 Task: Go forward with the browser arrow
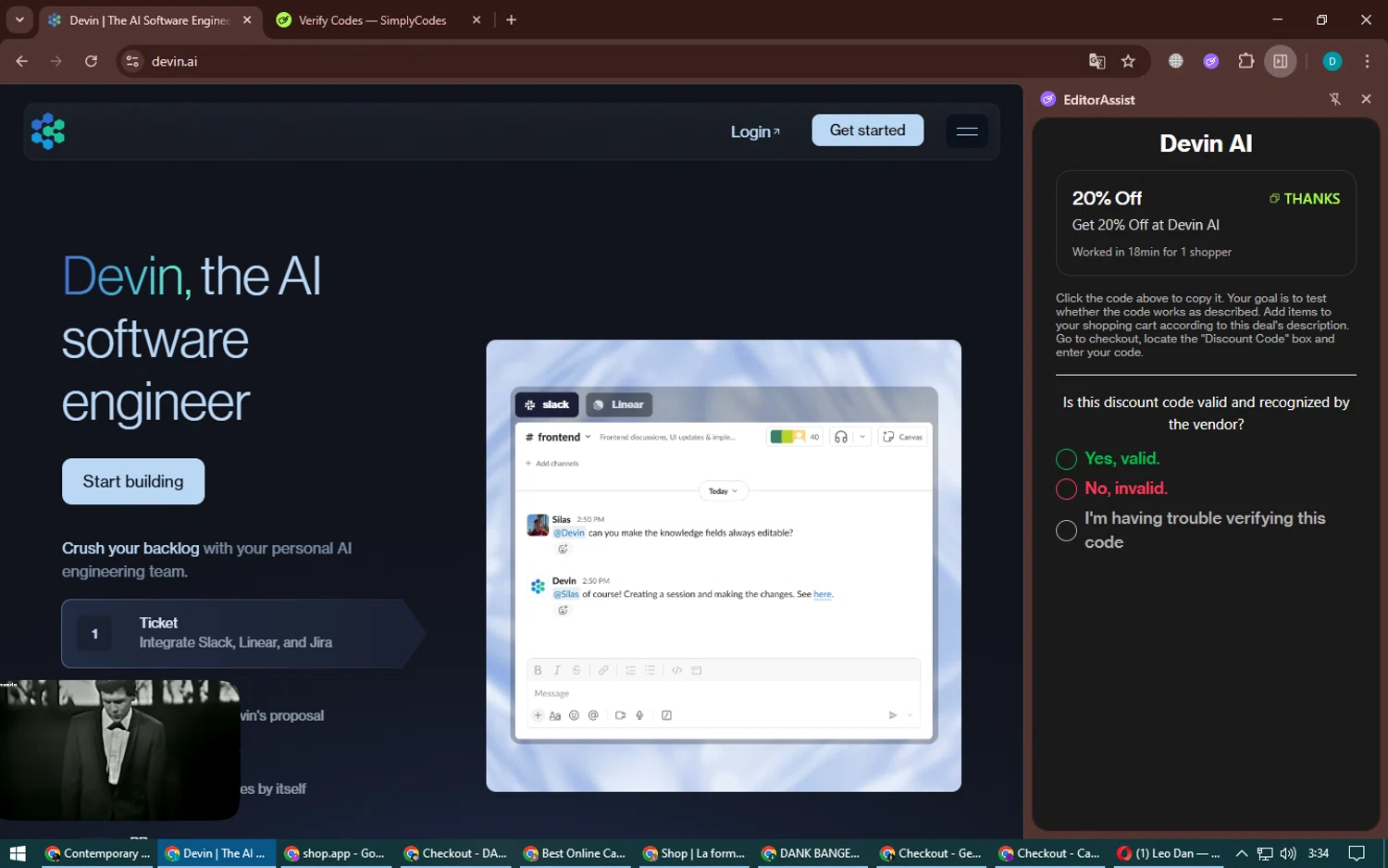click(56, 61)
